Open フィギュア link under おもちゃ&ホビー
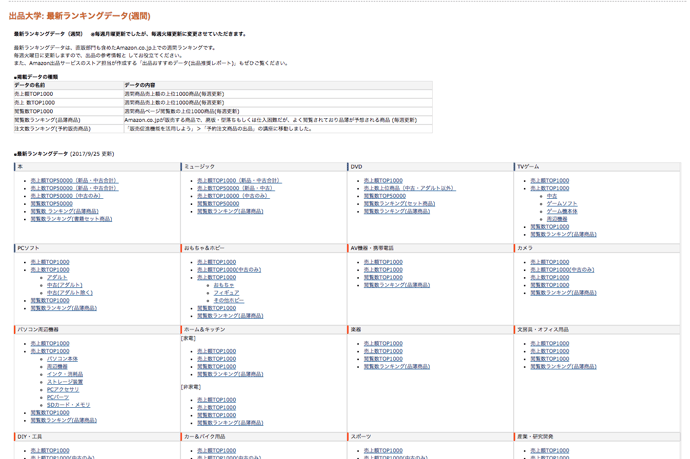This screenshot has width=690, height=459. pos(226,293)
